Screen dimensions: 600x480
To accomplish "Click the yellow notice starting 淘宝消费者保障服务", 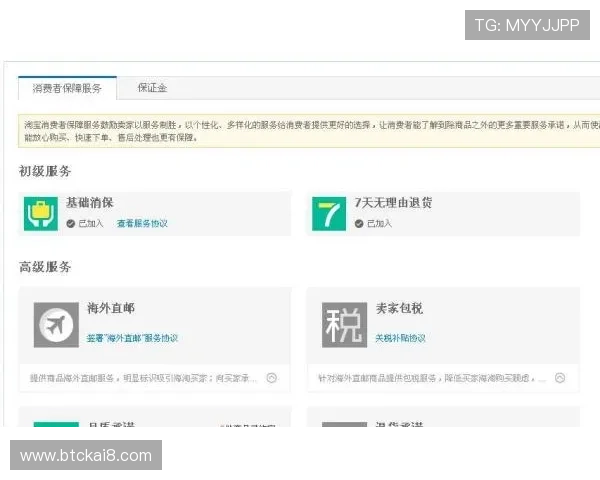I will 309,131.
